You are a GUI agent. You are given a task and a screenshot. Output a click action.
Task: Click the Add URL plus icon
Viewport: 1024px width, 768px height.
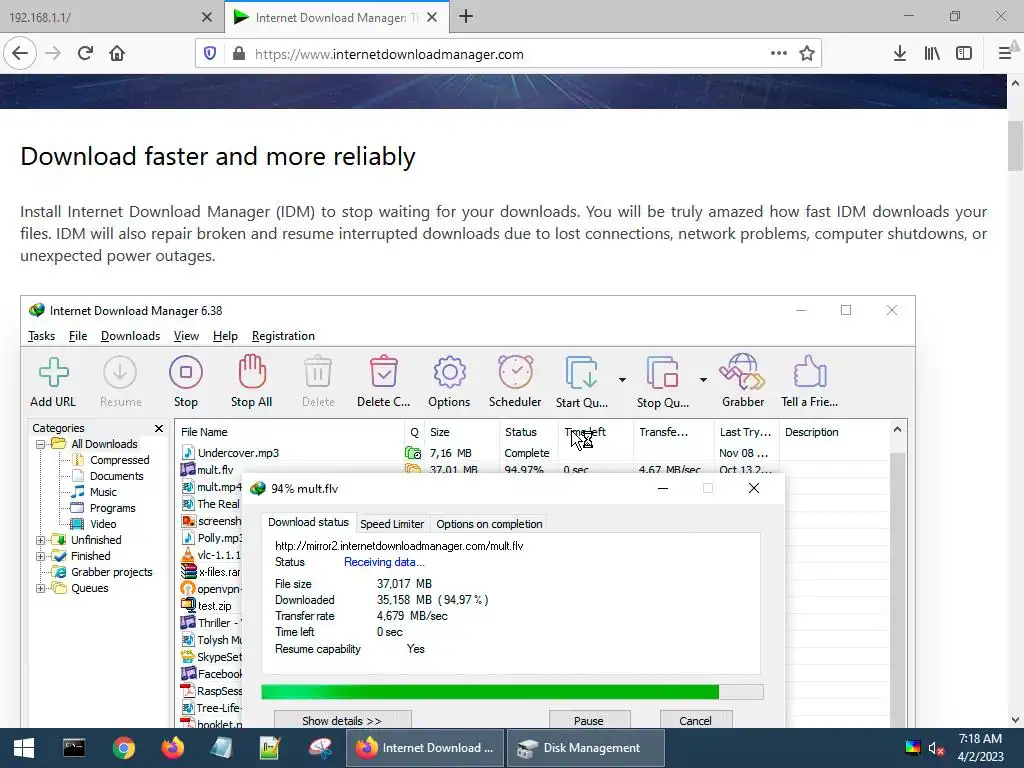click(x=54, y=372)
